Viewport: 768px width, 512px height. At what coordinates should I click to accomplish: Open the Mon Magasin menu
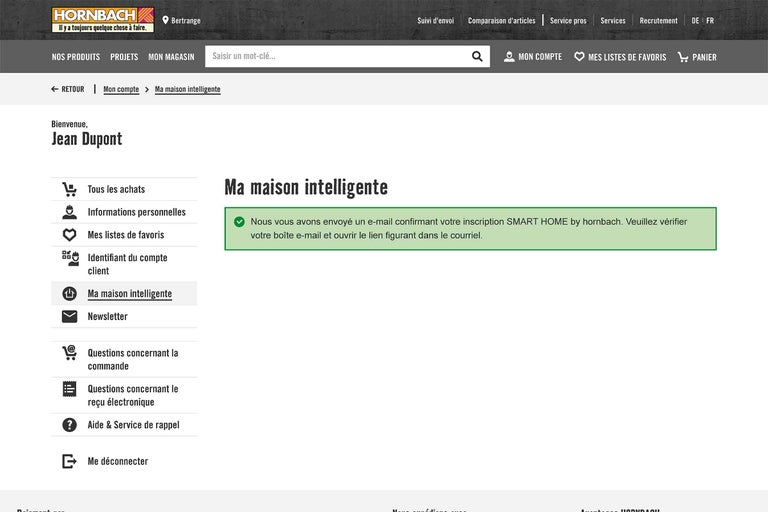pos(171,57)
